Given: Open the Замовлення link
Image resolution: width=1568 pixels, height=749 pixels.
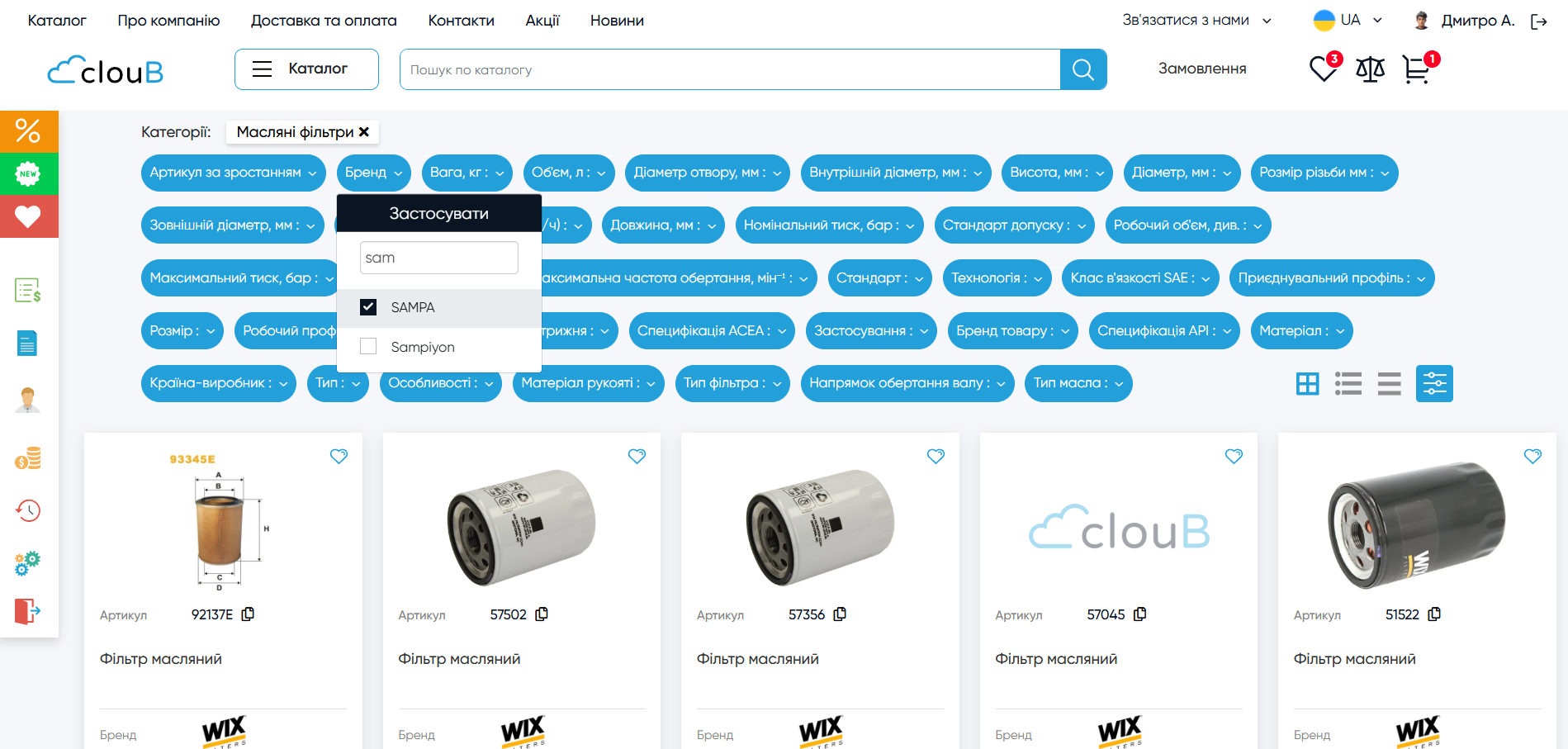Looking at the screenshot, I should (x=1201, y=69).
